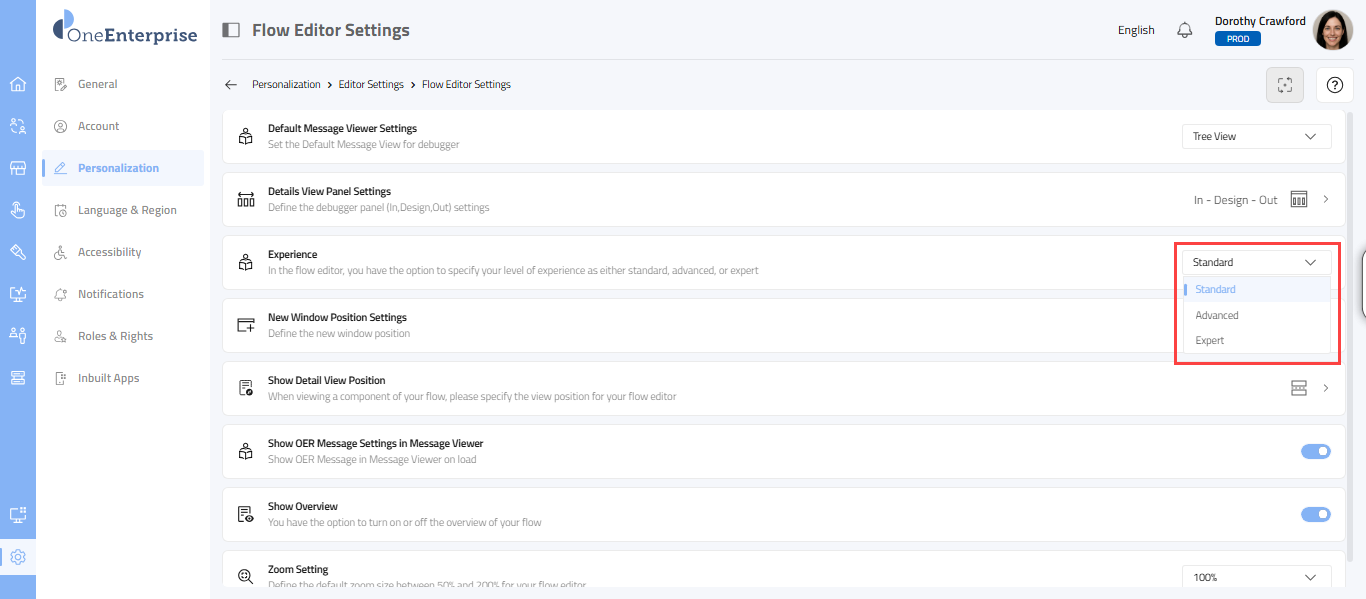Open the Tree View dropdown

1256,137
